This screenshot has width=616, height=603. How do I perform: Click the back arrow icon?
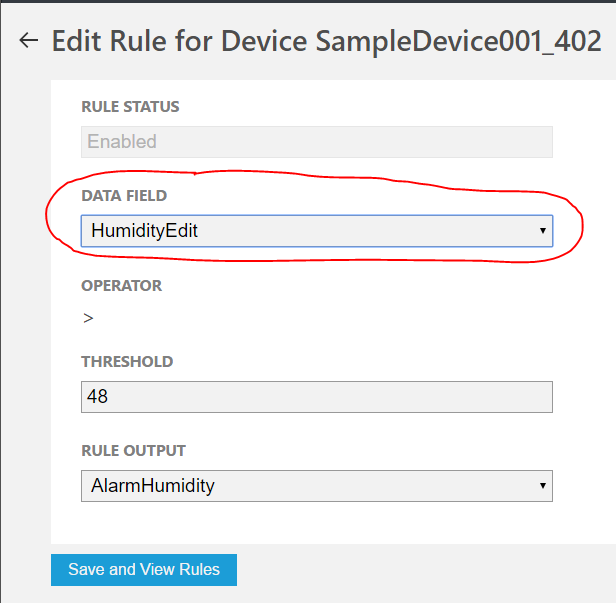pyautogui.click(x=28, y=41)
